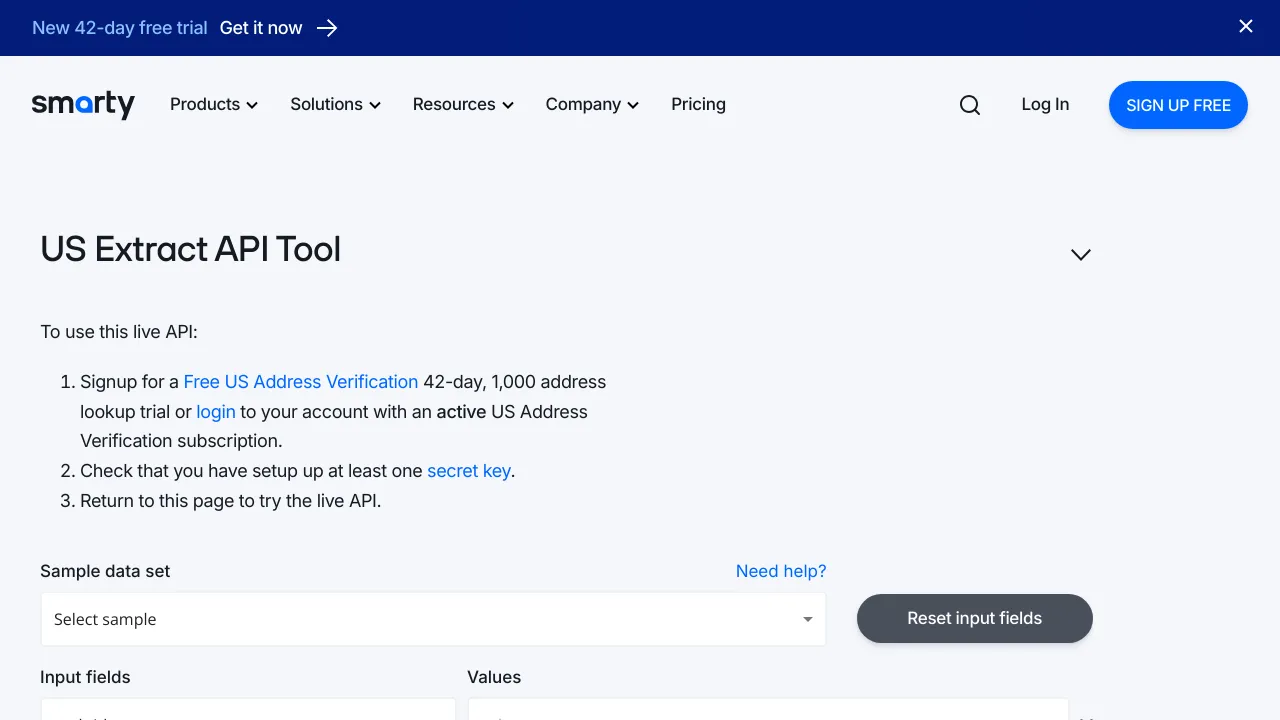Expand the Resources menu

tap(463, 104)
